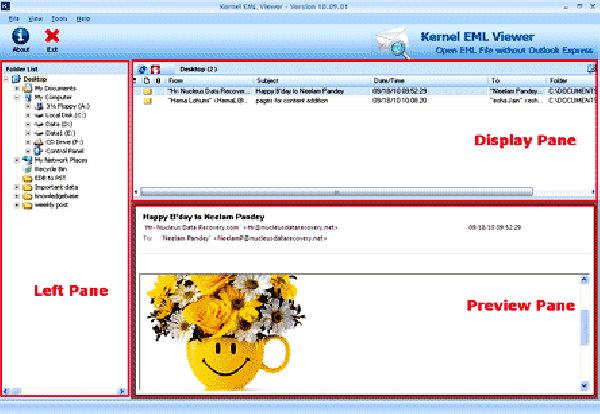Screen dimensions: 600x414
Task: Click the Kernel app icon in title bar
Action: pos(5,6)
